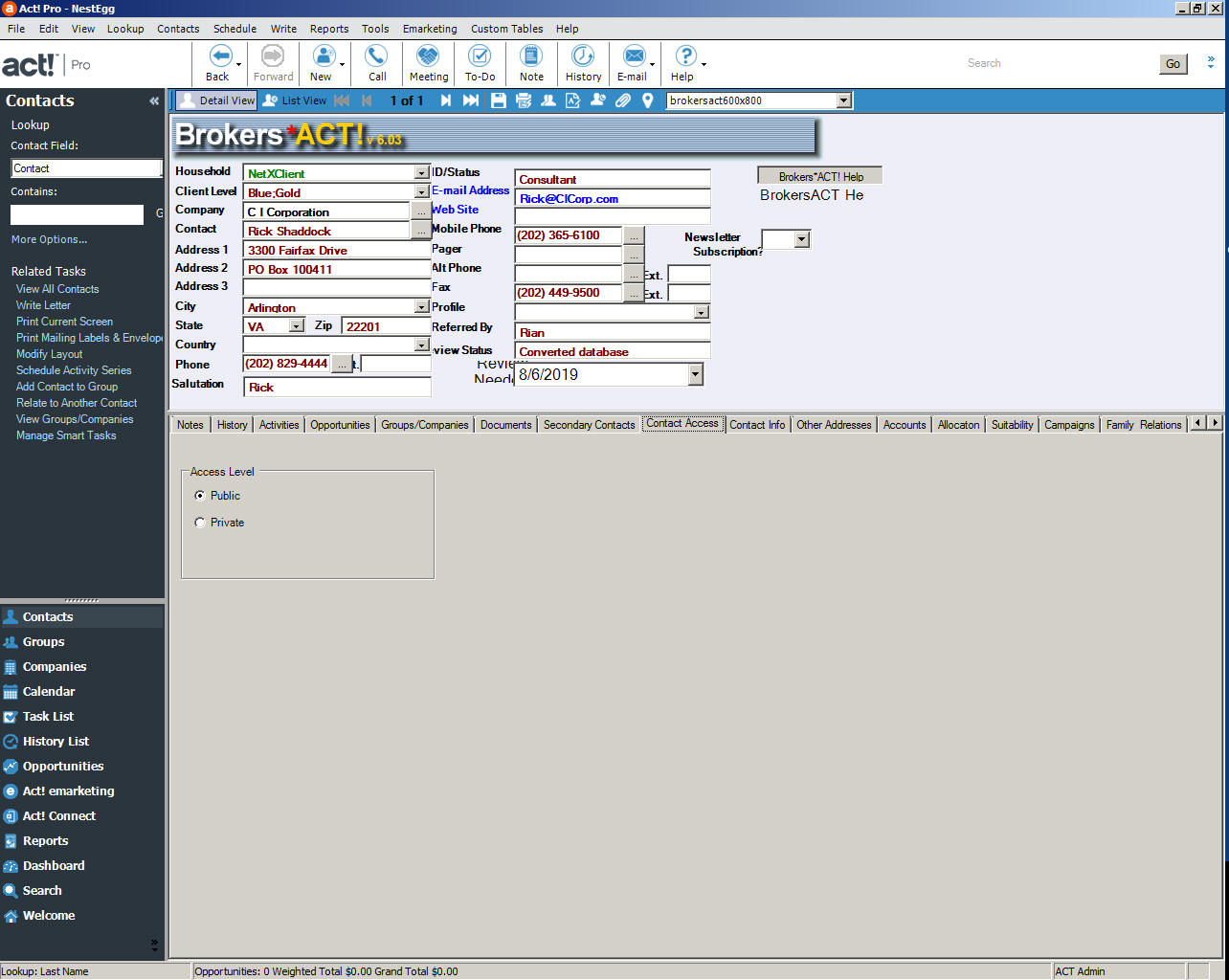Open Newsletter Subscription dropdown
This screenshot has height=980, width=1229.
(802, 239)
